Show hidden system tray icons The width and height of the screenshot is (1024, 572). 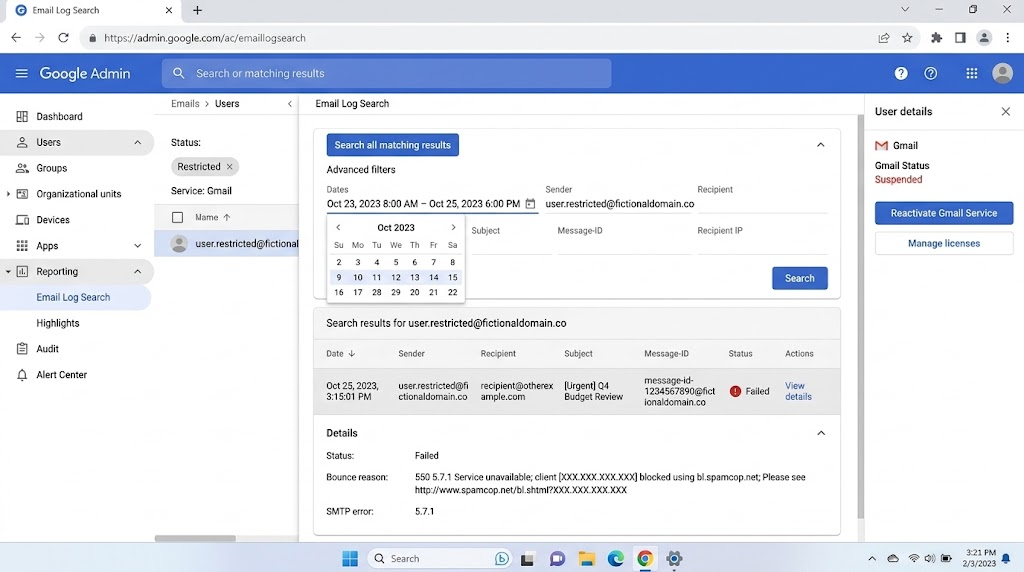(x=872, y=558)
